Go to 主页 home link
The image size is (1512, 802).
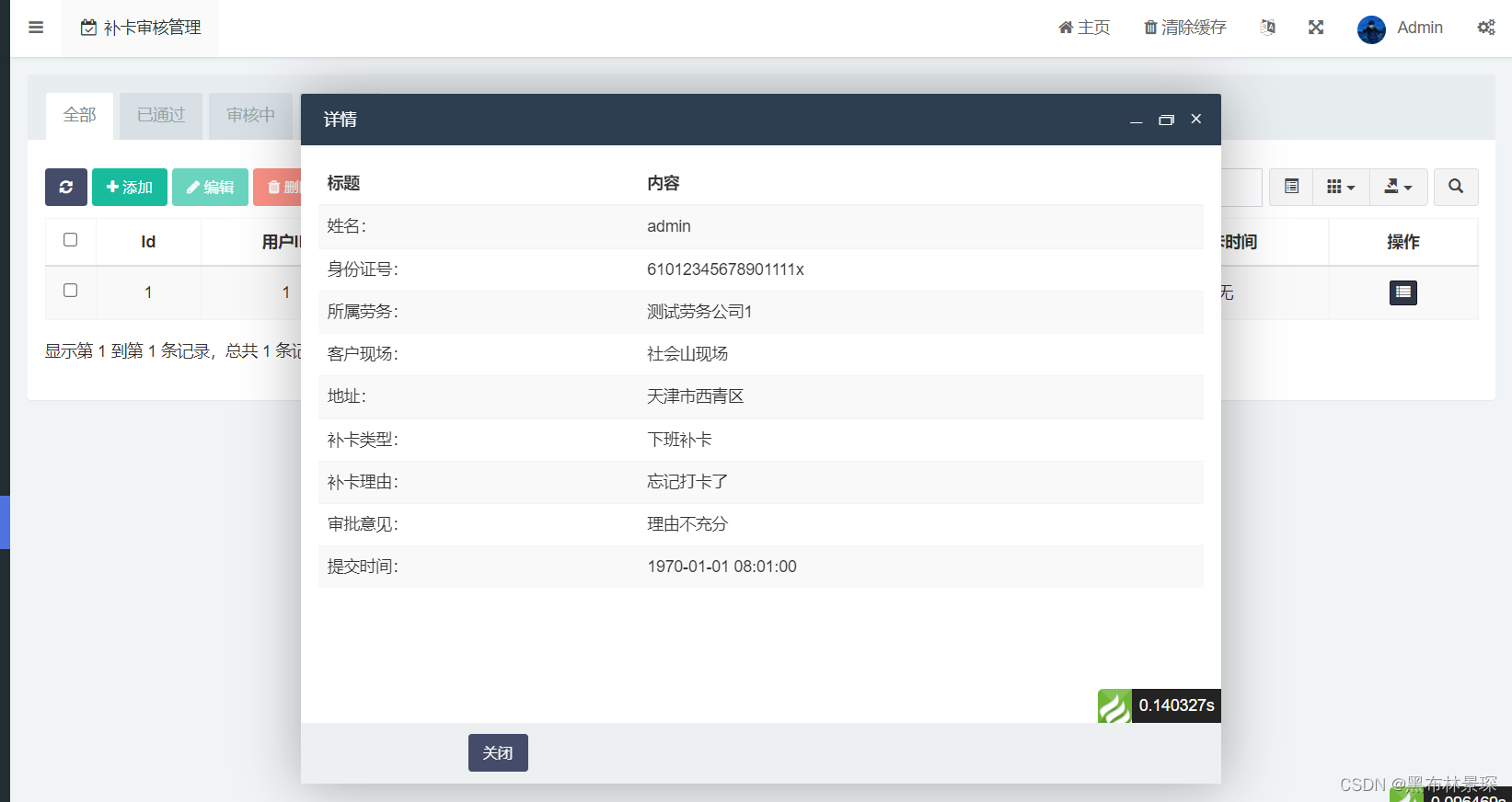[x=1084, y=28]
